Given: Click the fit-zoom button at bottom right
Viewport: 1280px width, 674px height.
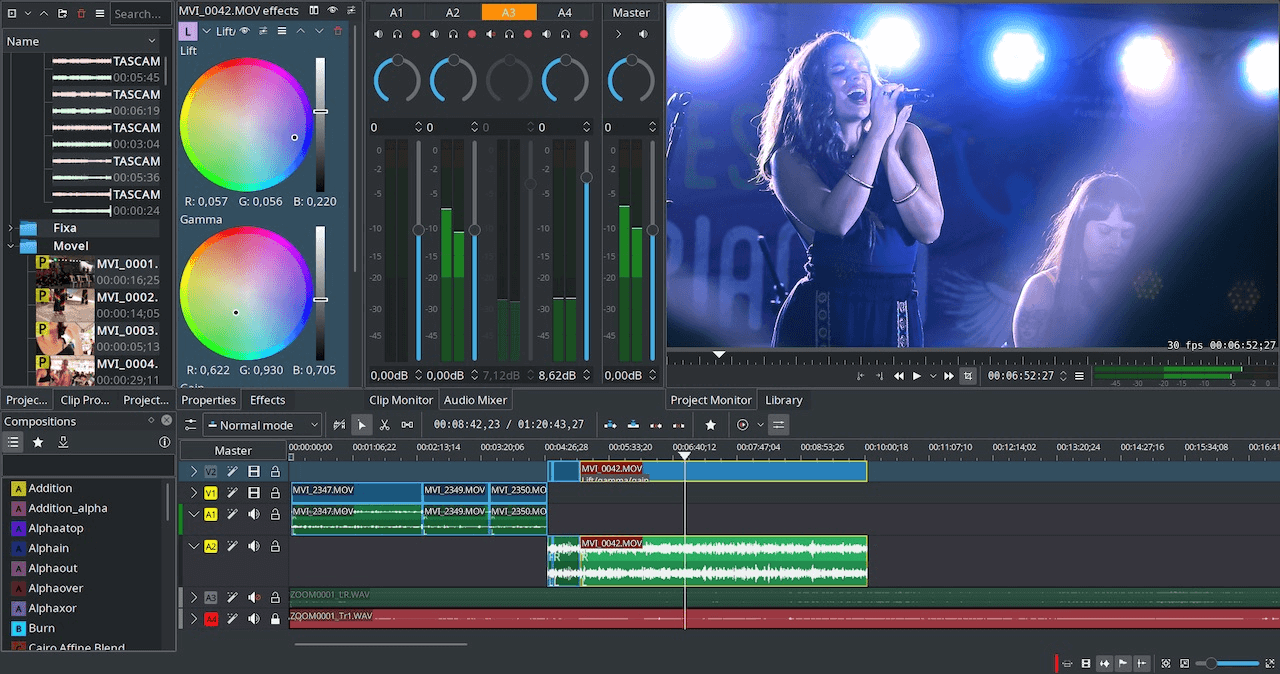Looking at the screenshot, I should click(1269, 662).
